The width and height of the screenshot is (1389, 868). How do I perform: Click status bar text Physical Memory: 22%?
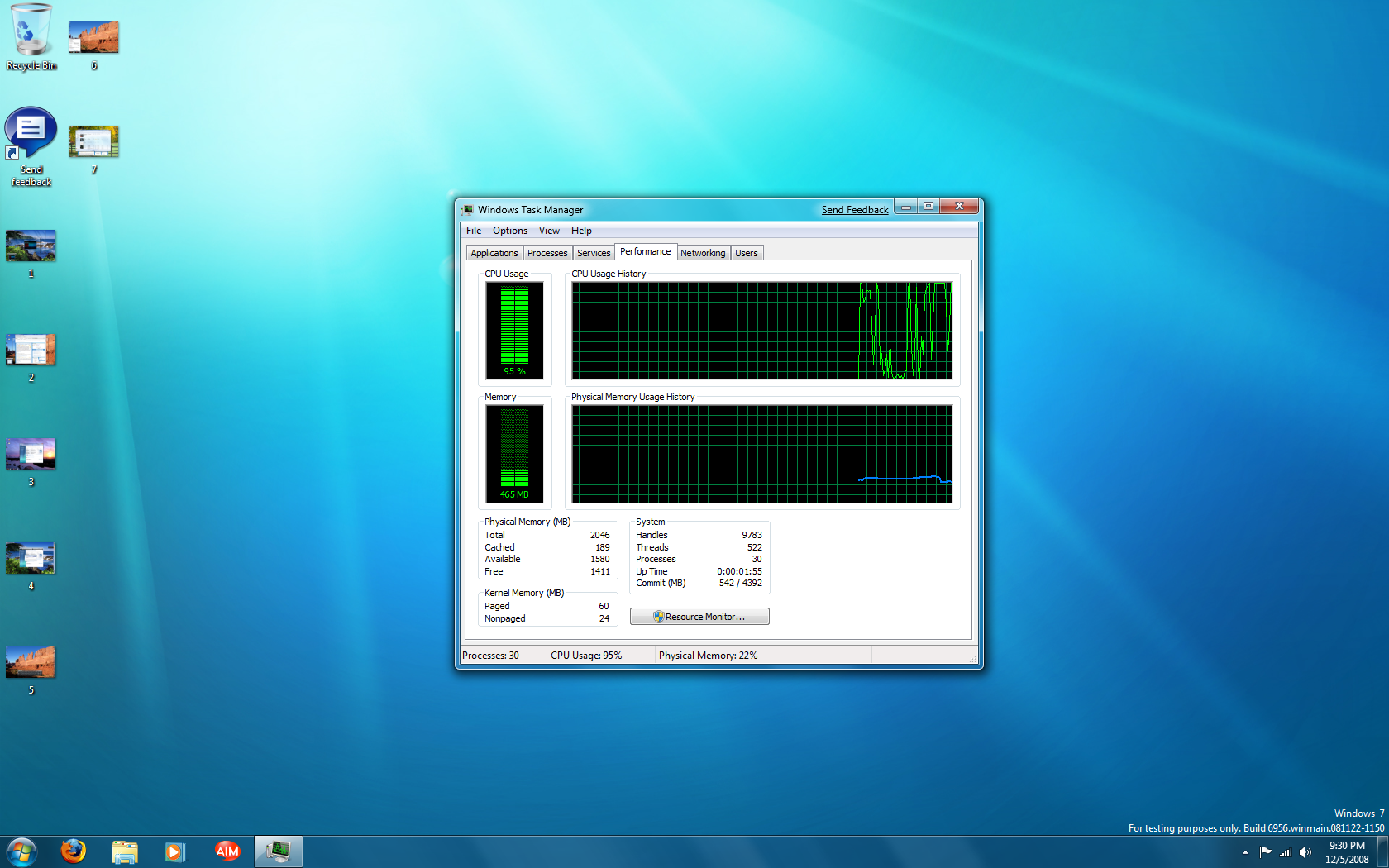coord(708,656)
